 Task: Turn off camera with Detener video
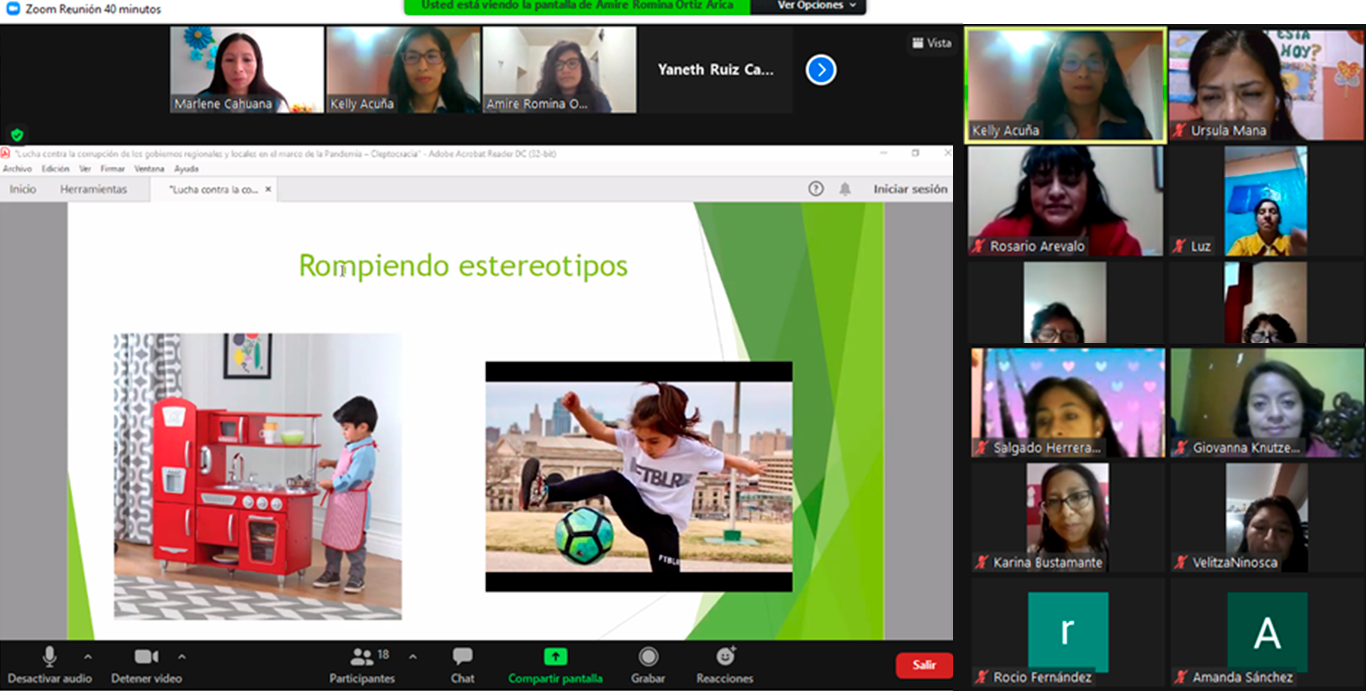coord(146,657)
